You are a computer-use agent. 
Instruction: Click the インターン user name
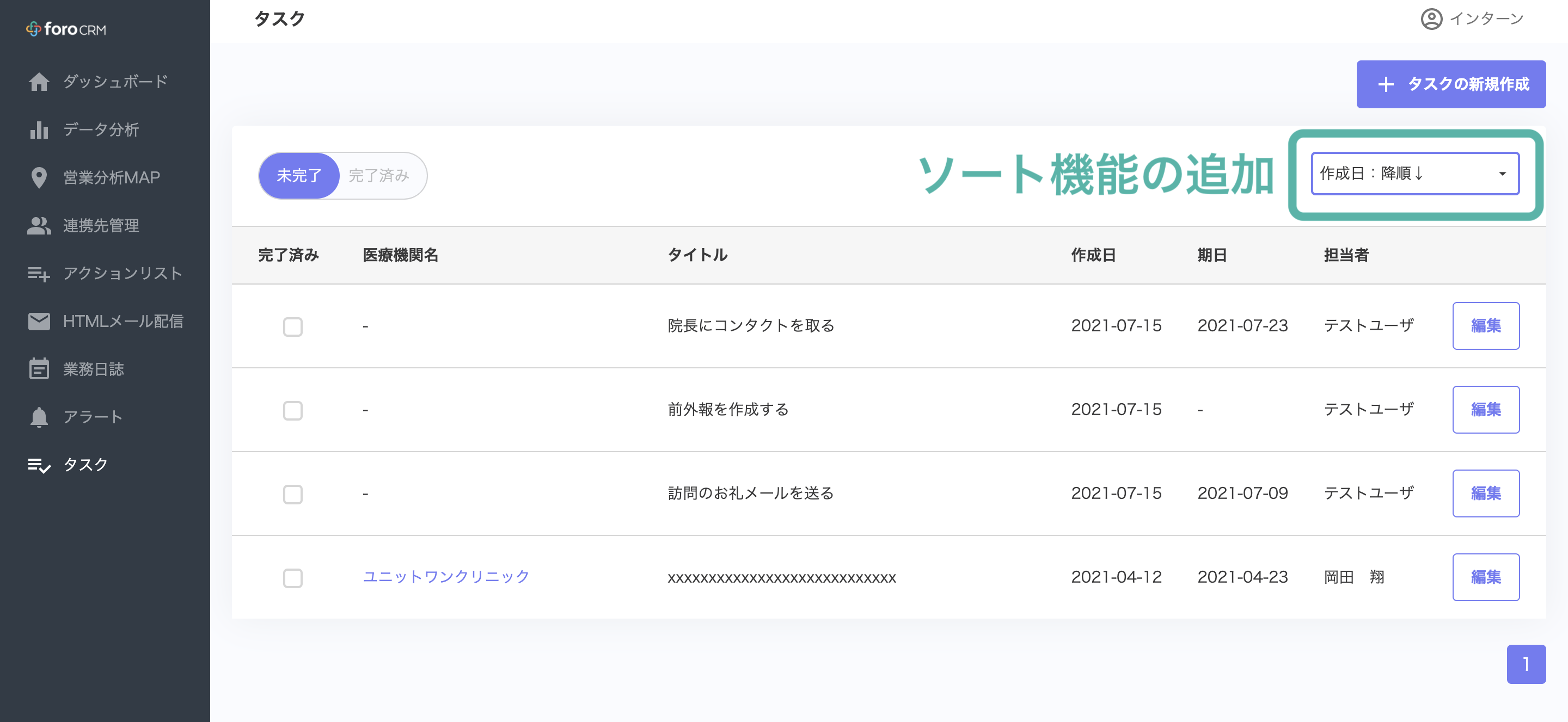1486,19
